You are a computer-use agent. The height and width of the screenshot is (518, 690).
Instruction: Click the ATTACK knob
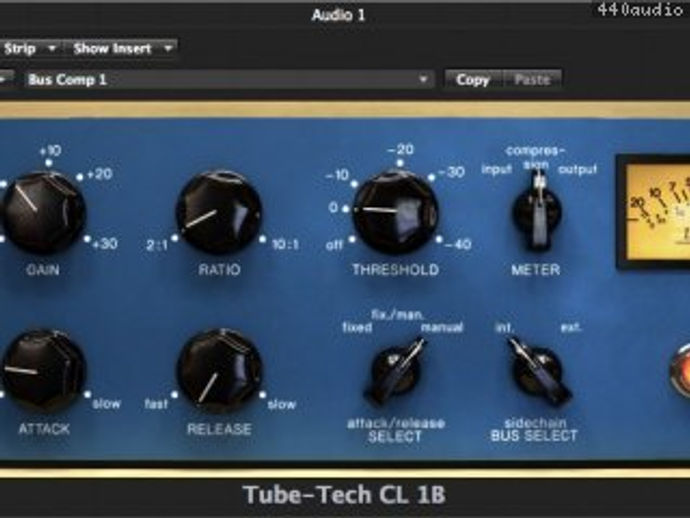click(43, 371)
